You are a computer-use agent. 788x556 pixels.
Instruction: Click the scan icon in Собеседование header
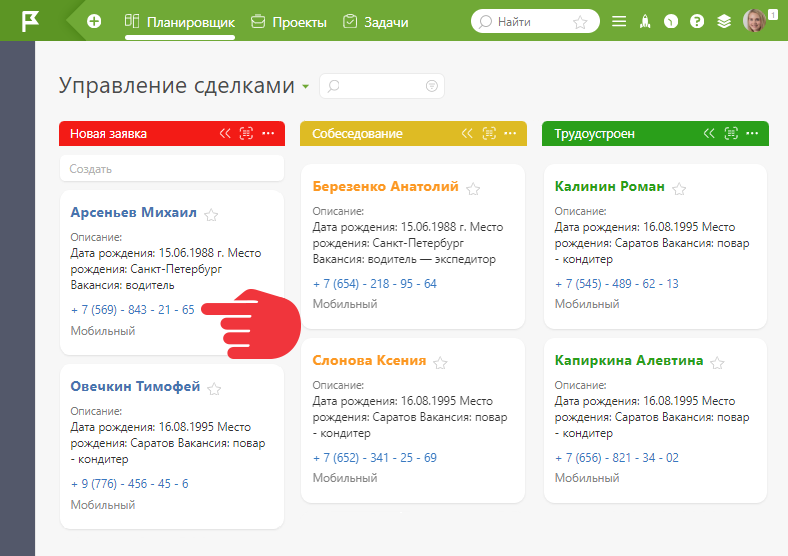click(x=489, y=133)
